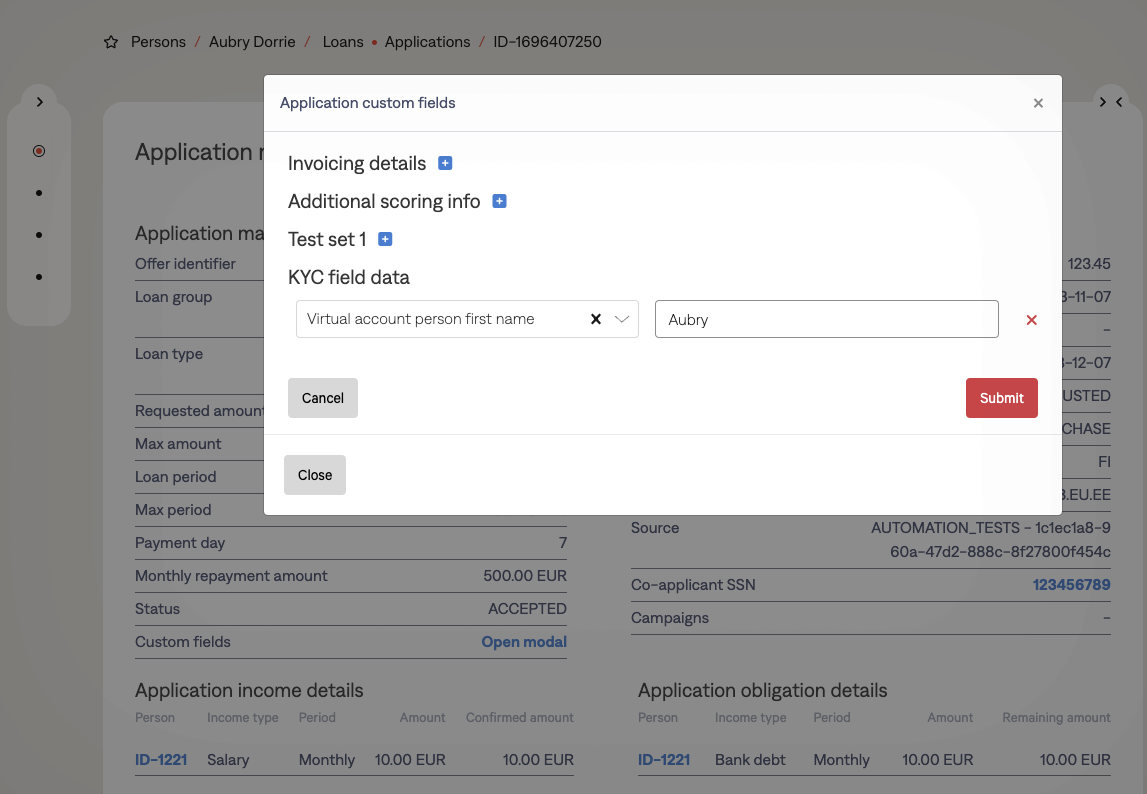Clear the selected Virtual account field value
The height and width of the screenshot is (794, 1147).
point(595,319)
